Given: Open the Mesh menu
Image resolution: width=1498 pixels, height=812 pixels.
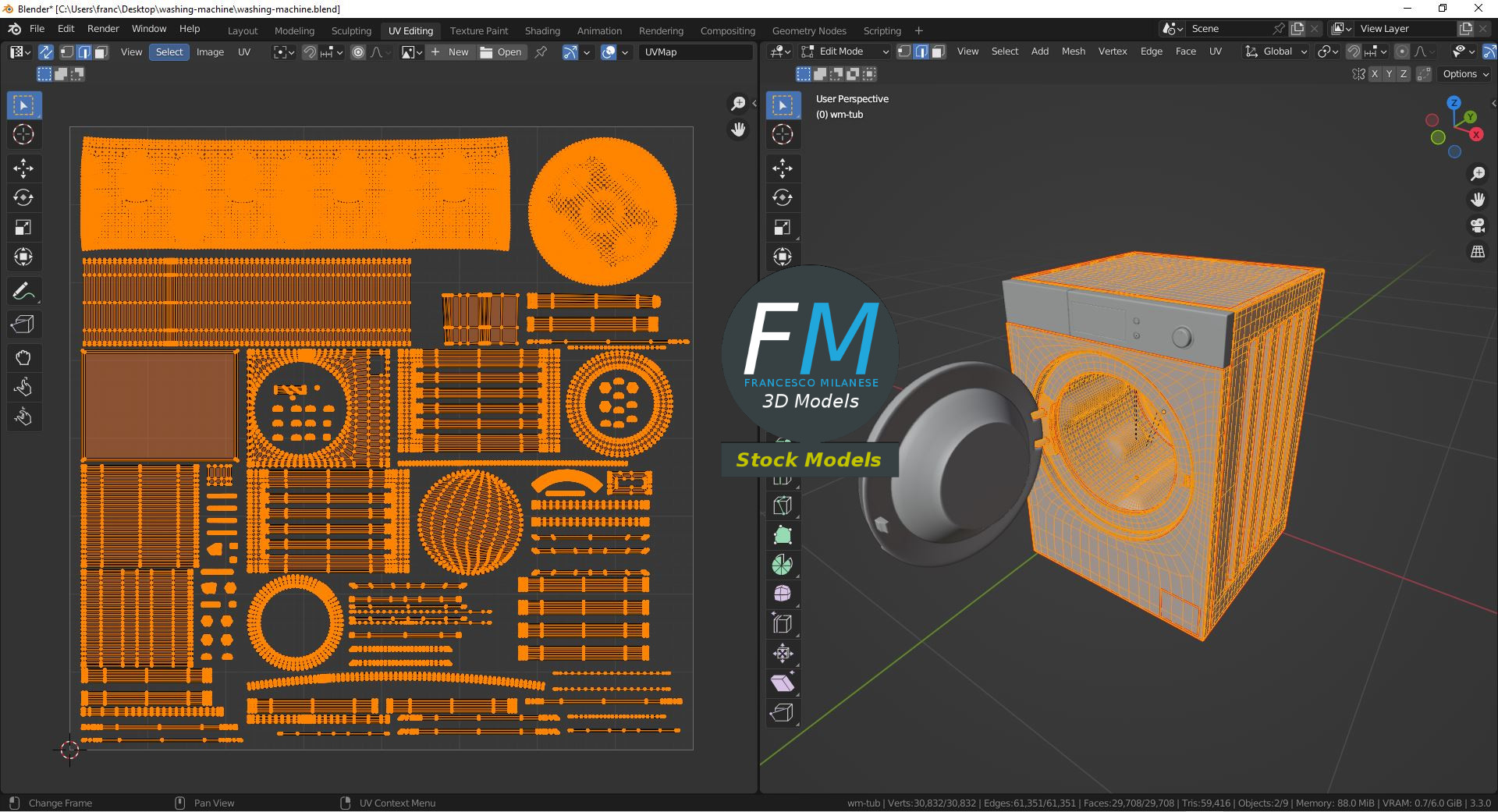Looking at the screenshot, I should coord(1073,51).
